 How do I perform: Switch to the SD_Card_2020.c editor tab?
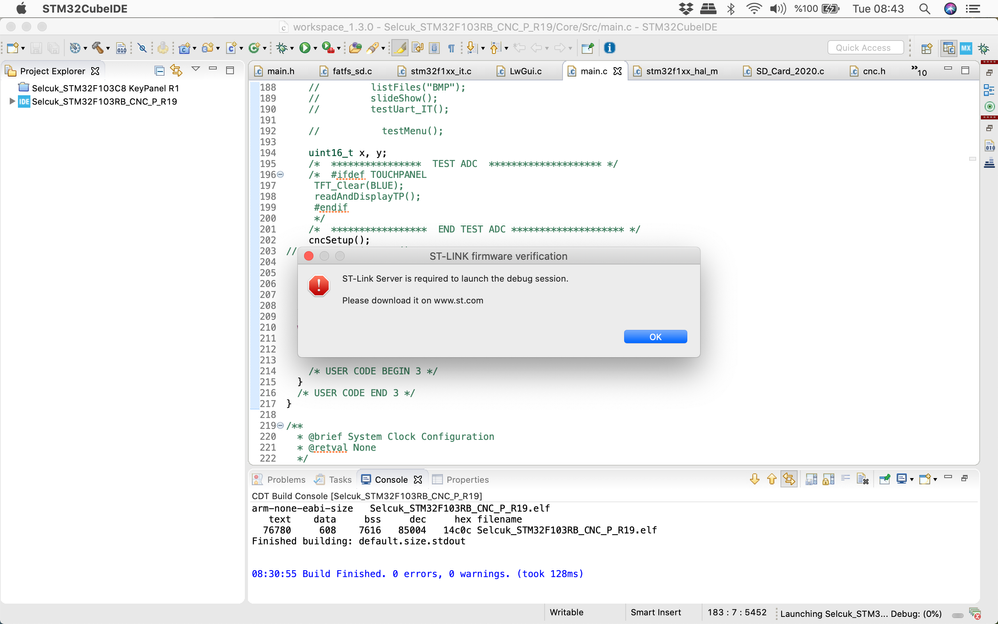[784, 71]
